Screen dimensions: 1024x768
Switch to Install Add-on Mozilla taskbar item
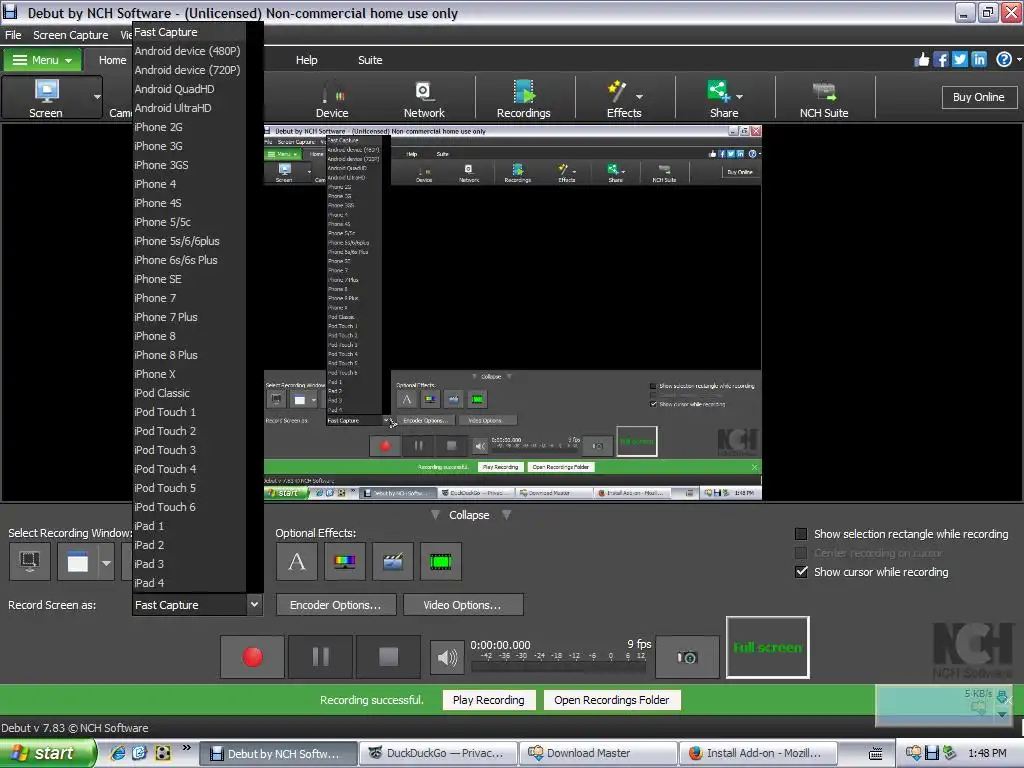pos(758,753)
